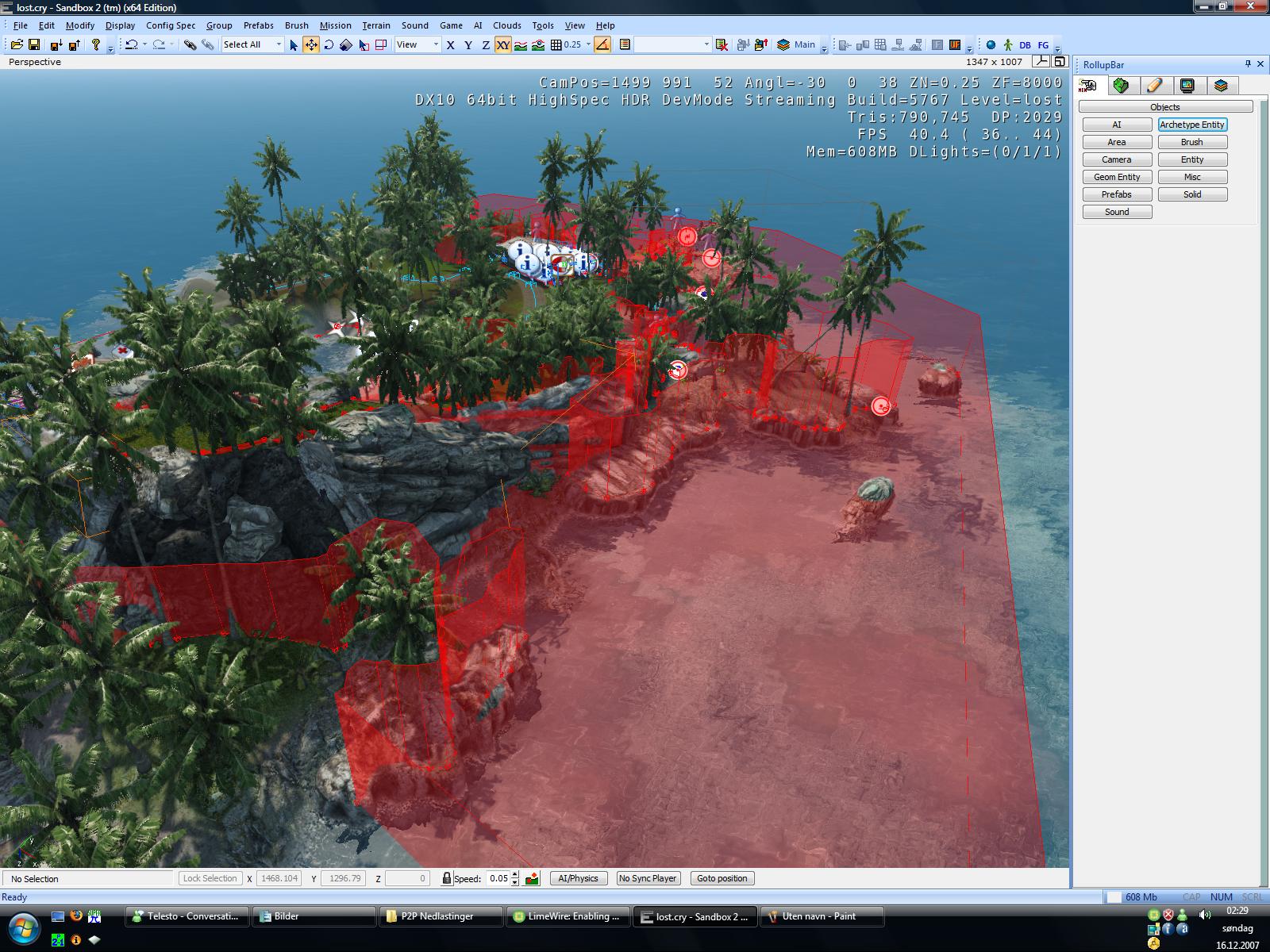Click the No Sync Player button
Screen dimensions: 1270x952
point(648,878)
